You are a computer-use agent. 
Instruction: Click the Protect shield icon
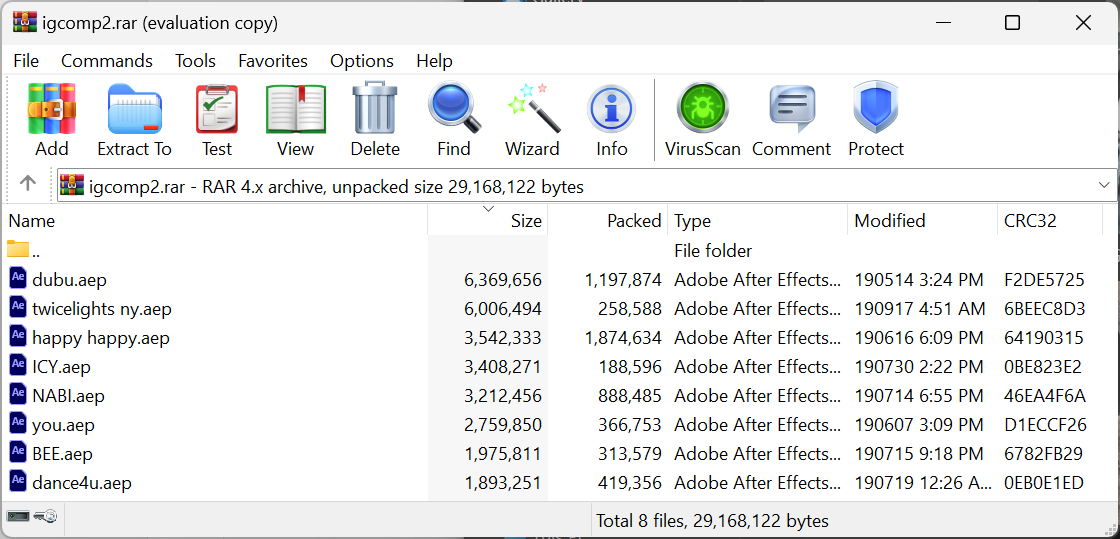coord(876,108)
